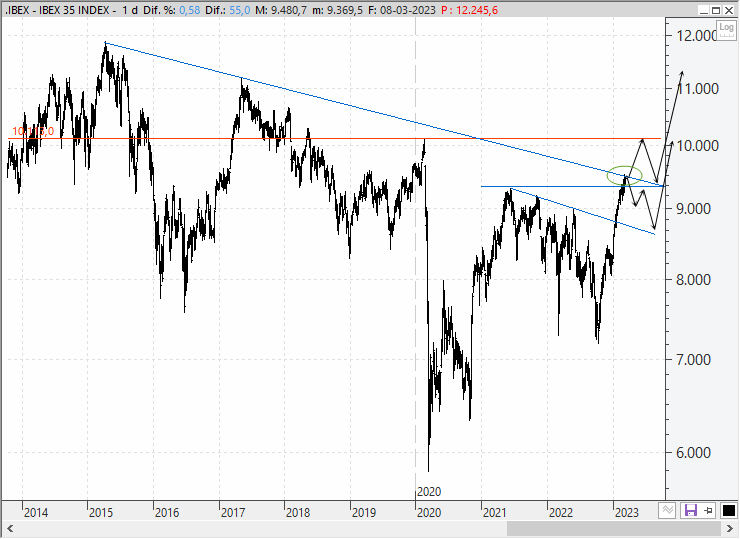
Task: Click the 'm: 9.369,5' minimum value
Action: (x=337, y=10)
